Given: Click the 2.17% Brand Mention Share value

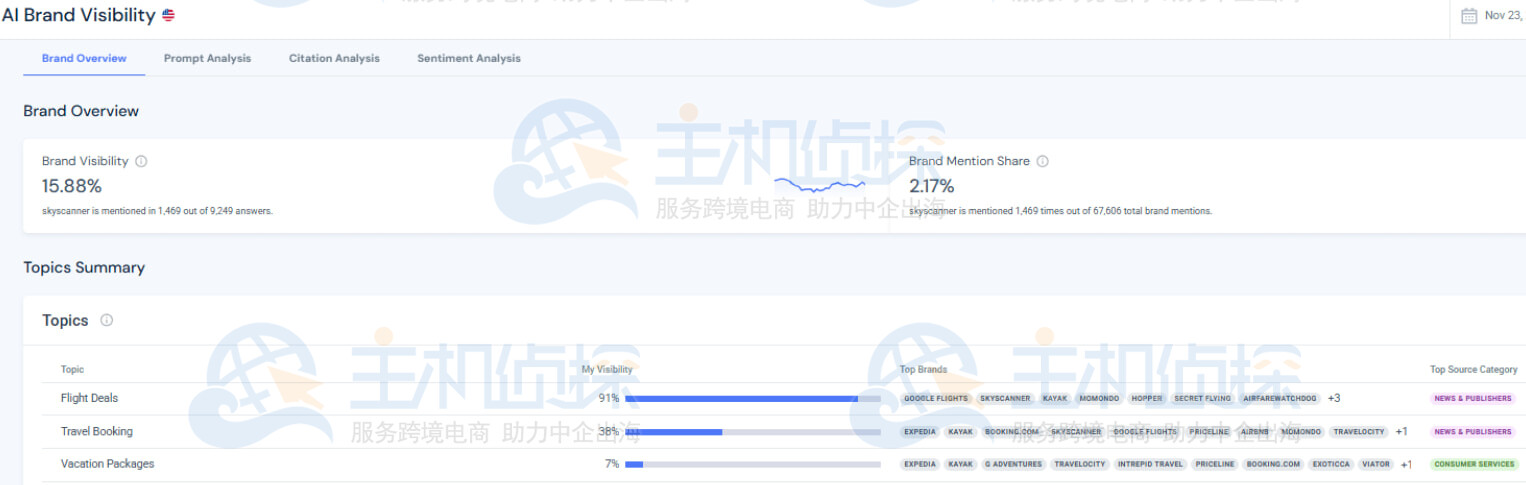Looking at the screenshot, I should pyautogui.click(x=932, y=186).
